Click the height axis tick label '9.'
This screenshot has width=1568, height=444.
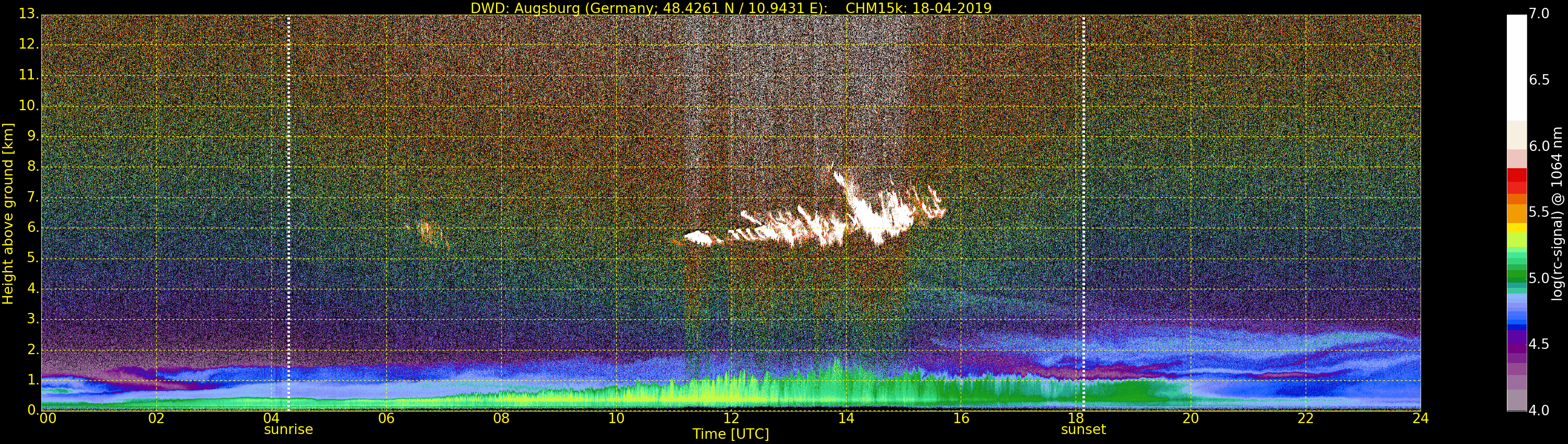[x=32, y=136]
